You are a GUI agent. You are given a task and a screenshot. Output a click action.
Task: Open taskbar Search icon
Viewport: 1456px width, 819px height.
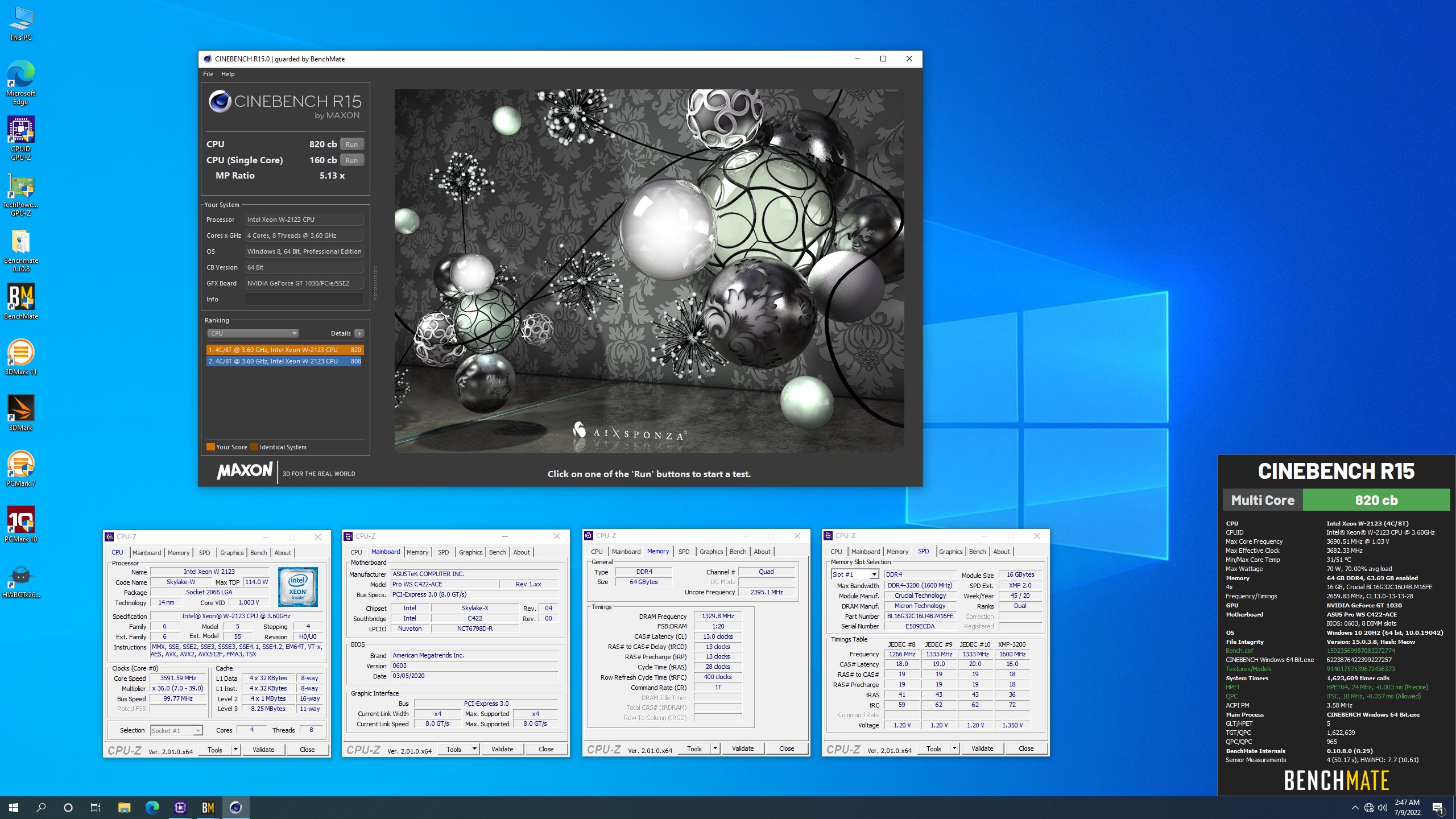point(41,808)
